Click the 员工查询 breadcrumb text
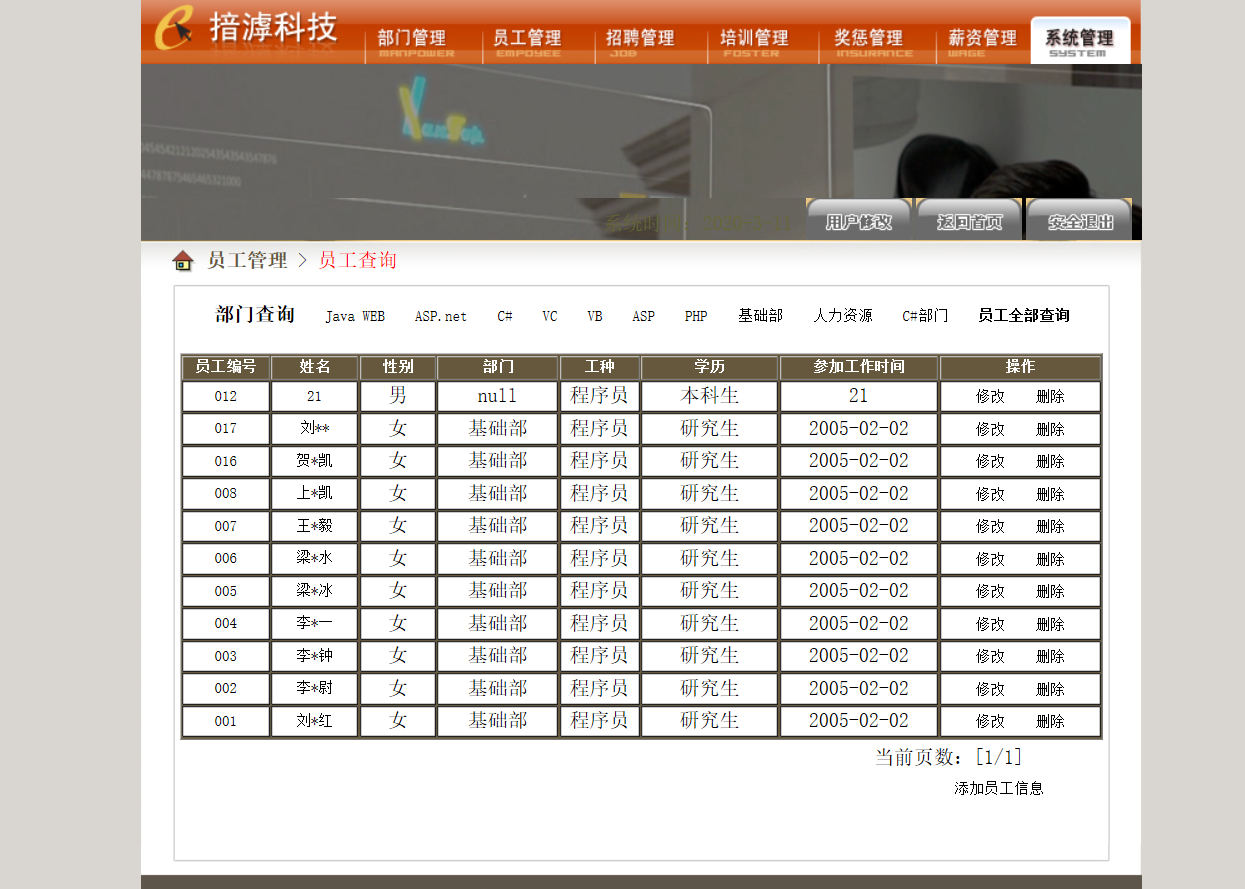This screenshot has height=889, width=1245. point(357,261)
